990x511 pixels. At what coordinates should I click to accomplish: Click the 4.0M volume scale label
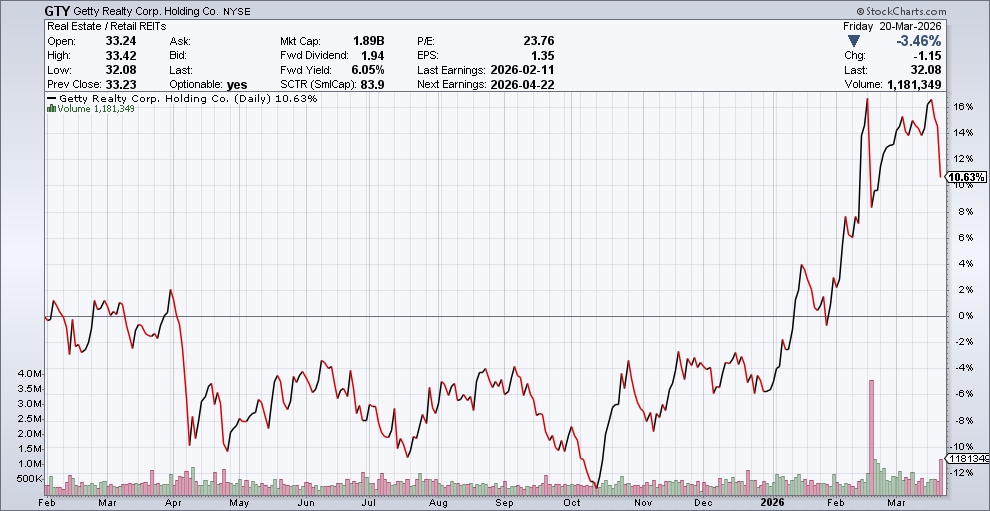(30, 373)
